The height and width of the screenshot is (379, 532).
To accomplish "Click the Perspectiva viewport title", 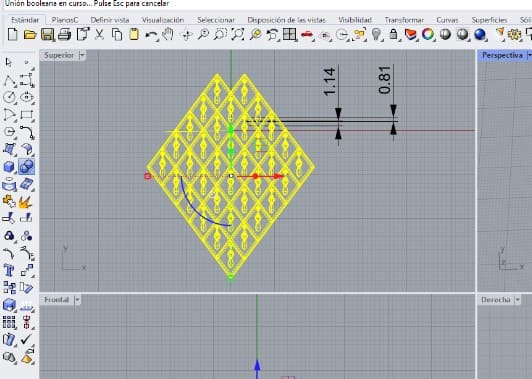I will [x=502, y=55].
